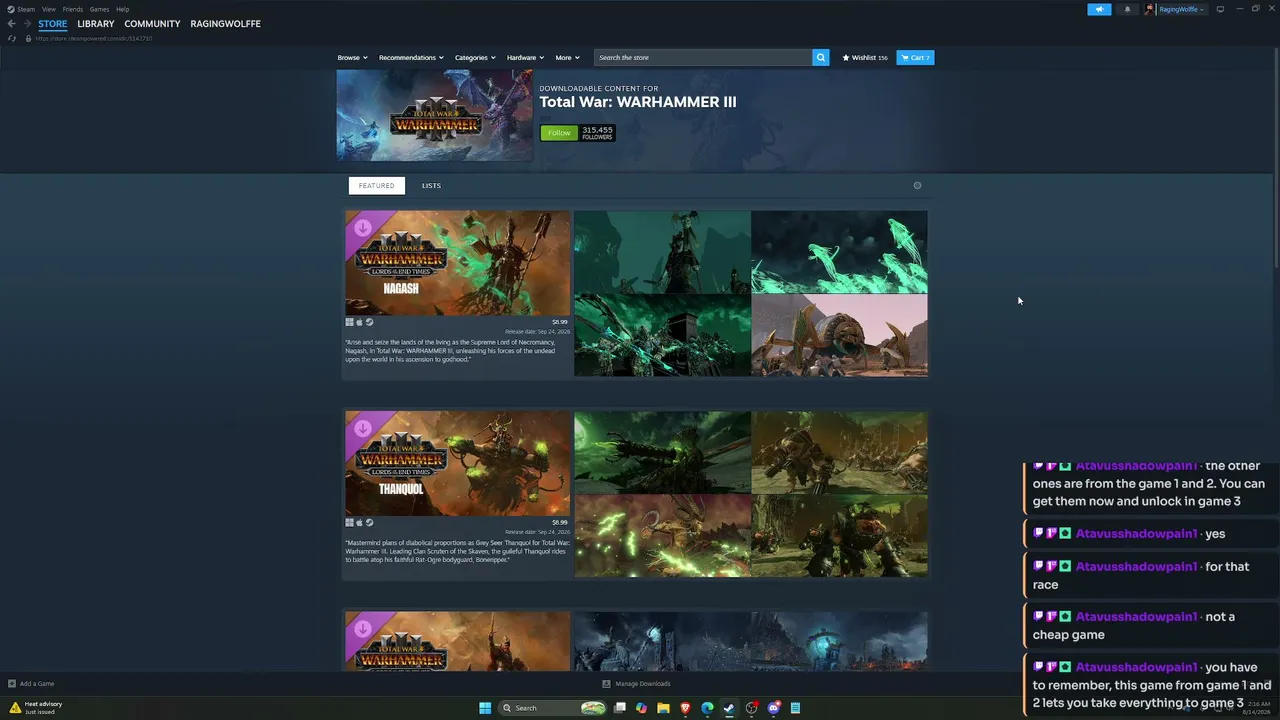Open Task View in the taskbar
This screenshot has height=720, width=1280.
pyautogui.click(x=620, y=708)
